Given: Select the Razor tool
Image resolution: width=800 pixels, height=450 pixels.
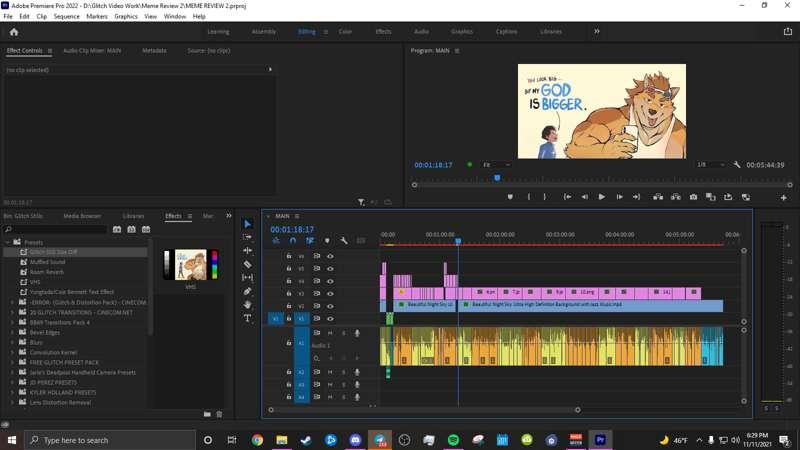Looking at the screenshot, I should pyautogui.click(x=247, y=264).
